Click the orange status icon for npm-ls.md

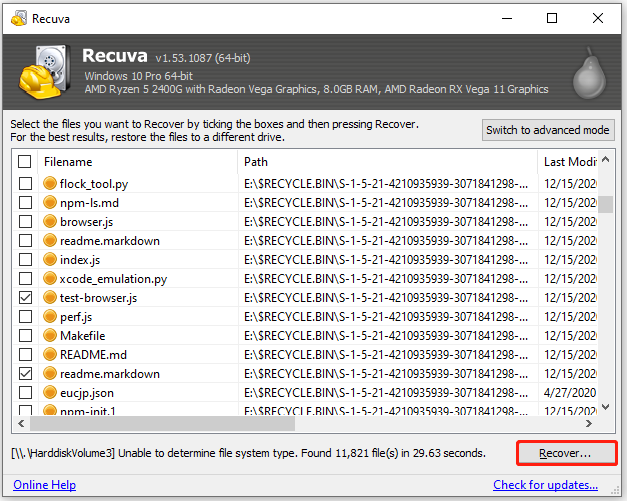[x=50, y=202]
